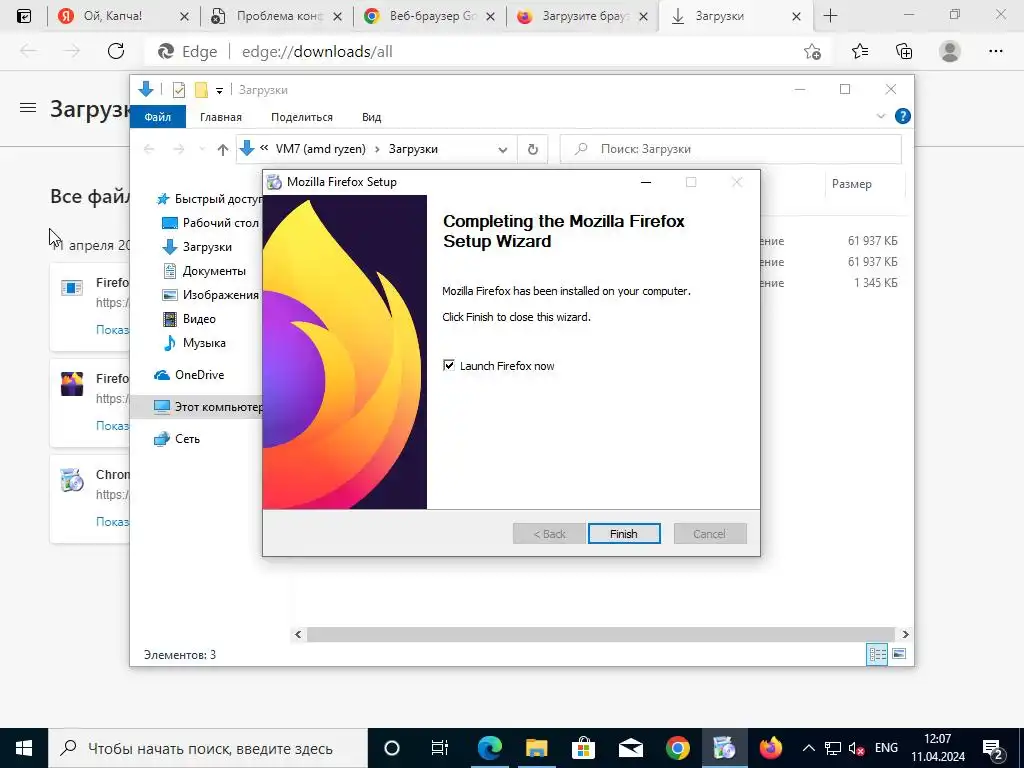Refresh the Загрузки folder view
Screen dimensions: 1024x768
(x=532, y=150)
